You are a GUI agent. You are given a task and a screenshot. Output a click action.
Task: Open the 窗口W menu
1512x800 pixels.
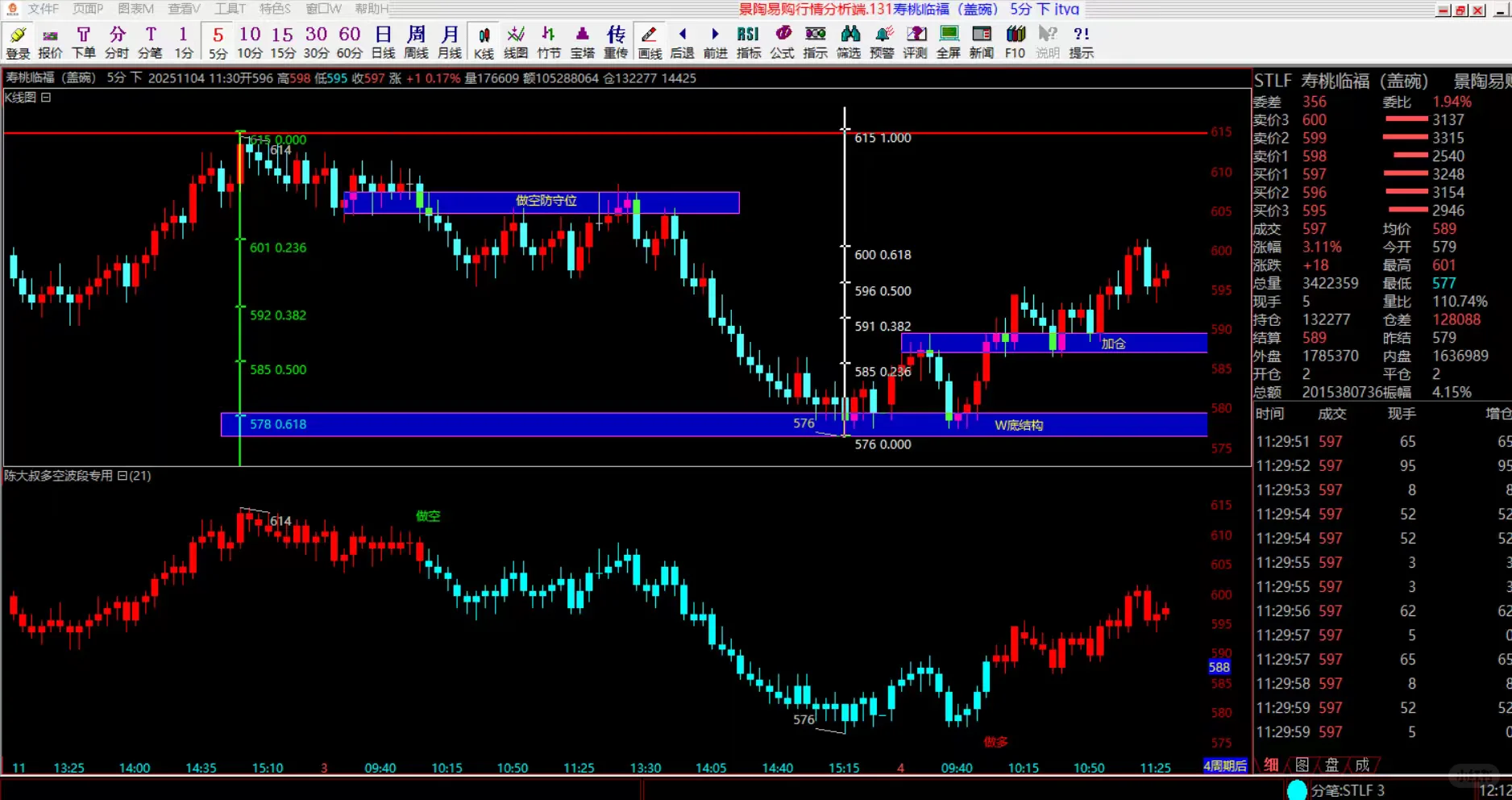pyautogui.click(x=323, y=9)
